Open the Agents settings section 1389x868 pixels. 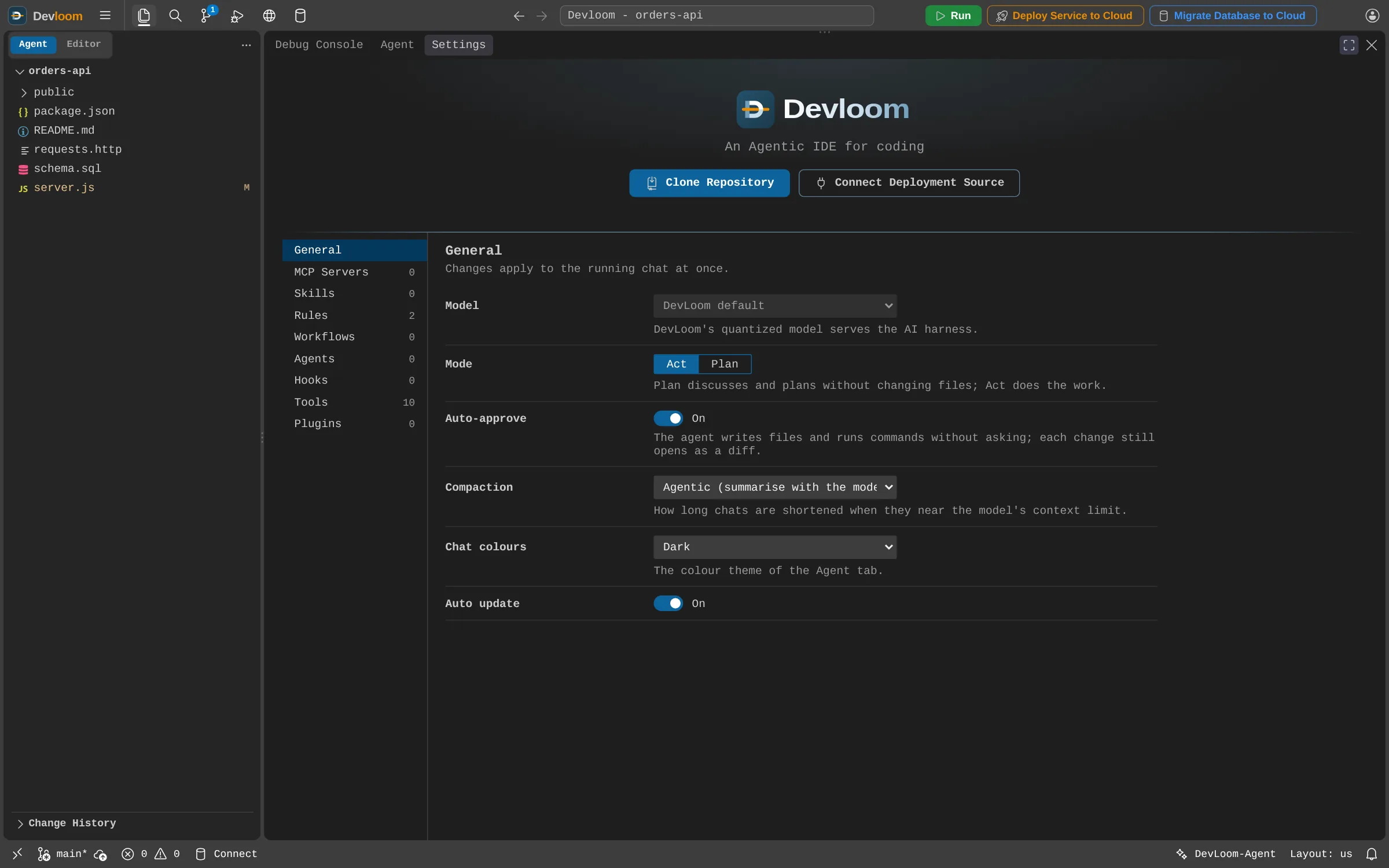tap(354, 359)
